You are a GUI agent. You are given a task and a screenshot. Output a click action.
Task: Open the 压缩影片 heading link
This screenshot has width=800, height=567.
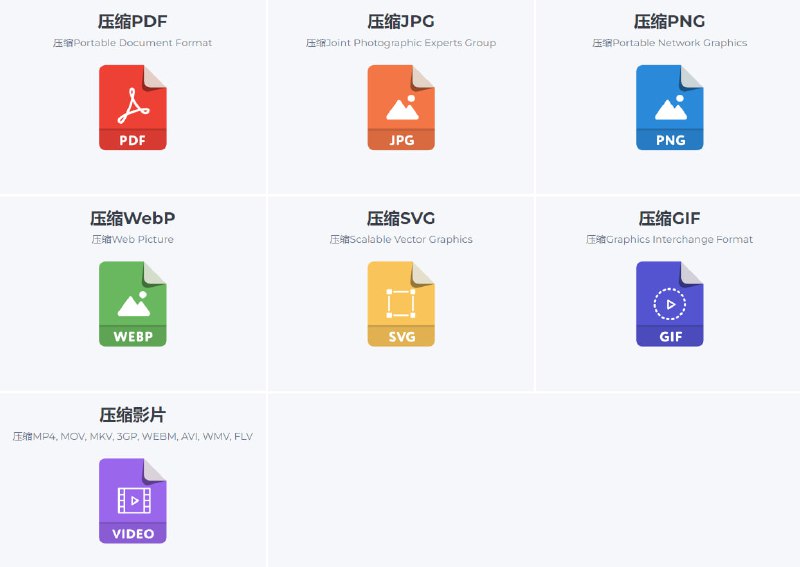point(133,415)
